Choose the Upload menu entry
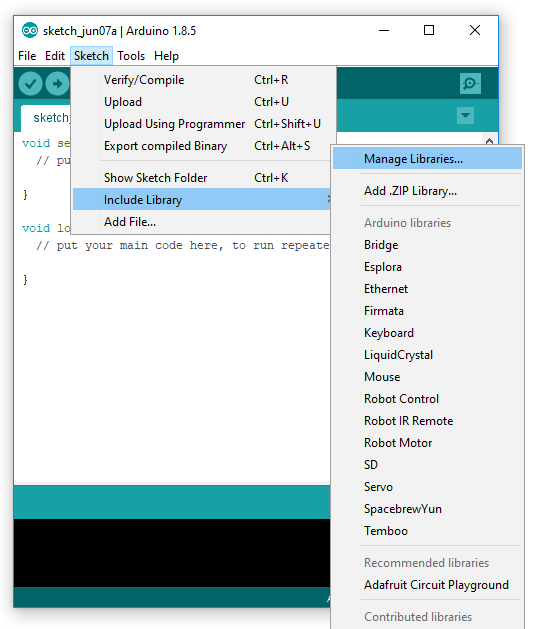 tap(203, 102)
